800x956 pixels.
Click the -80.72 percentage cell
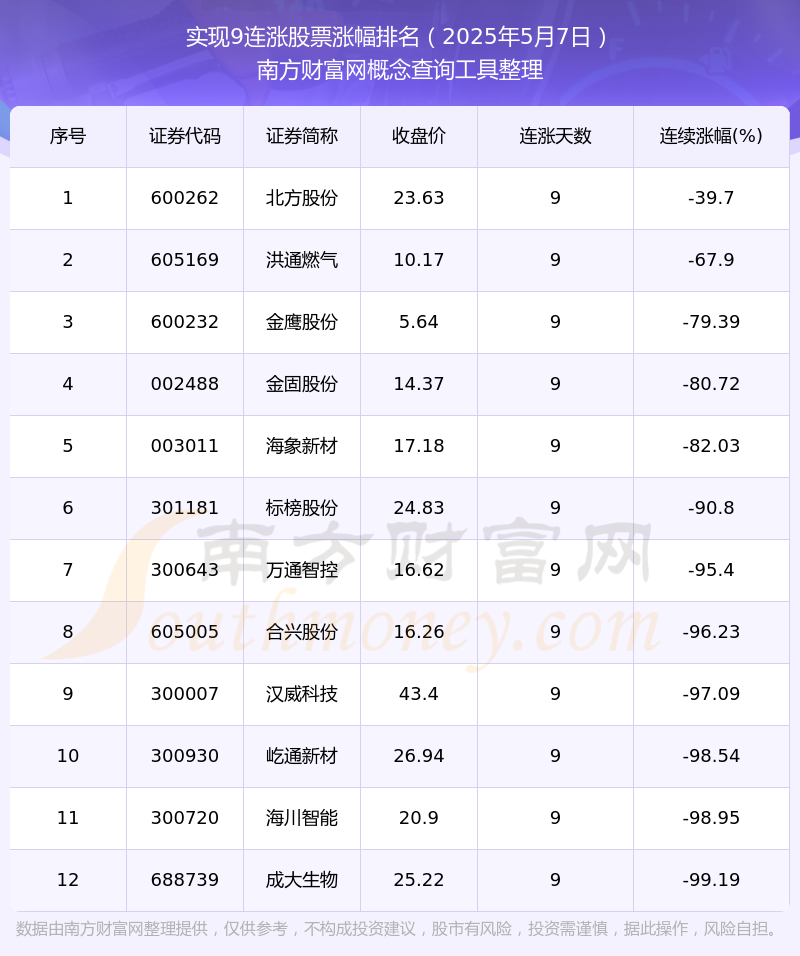711,384
